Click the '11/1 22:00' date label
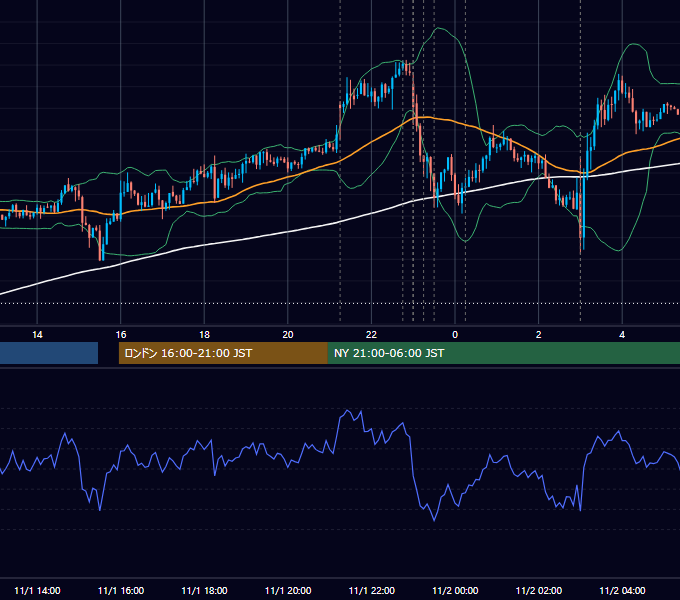The width and height of the screenshot is (680, 600). pos(372,590)
